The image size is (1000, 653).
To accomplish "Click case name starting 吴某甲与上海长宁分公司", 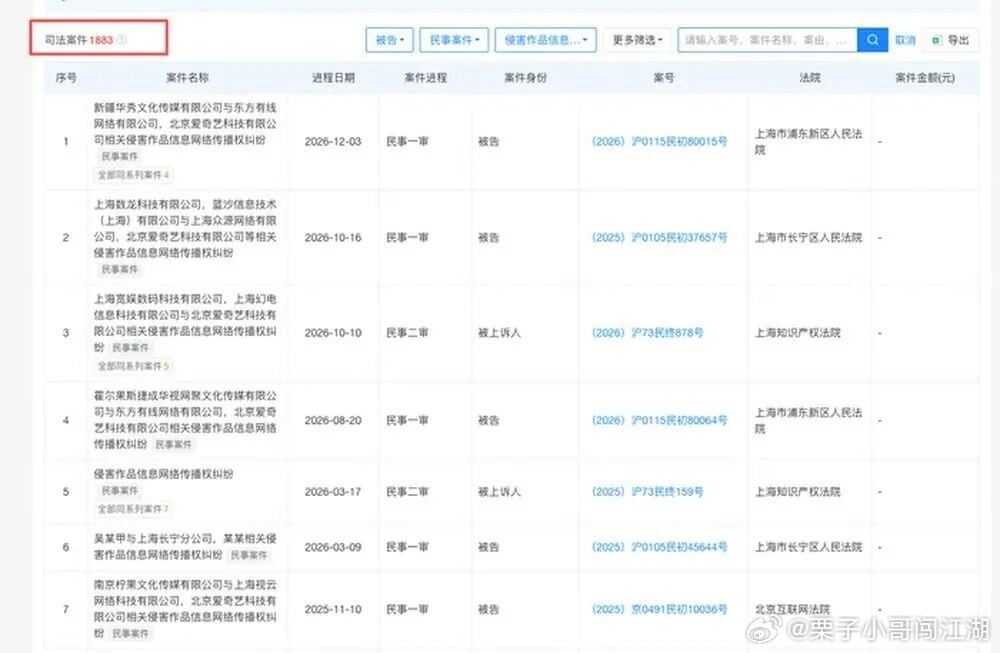I will 185,547.
